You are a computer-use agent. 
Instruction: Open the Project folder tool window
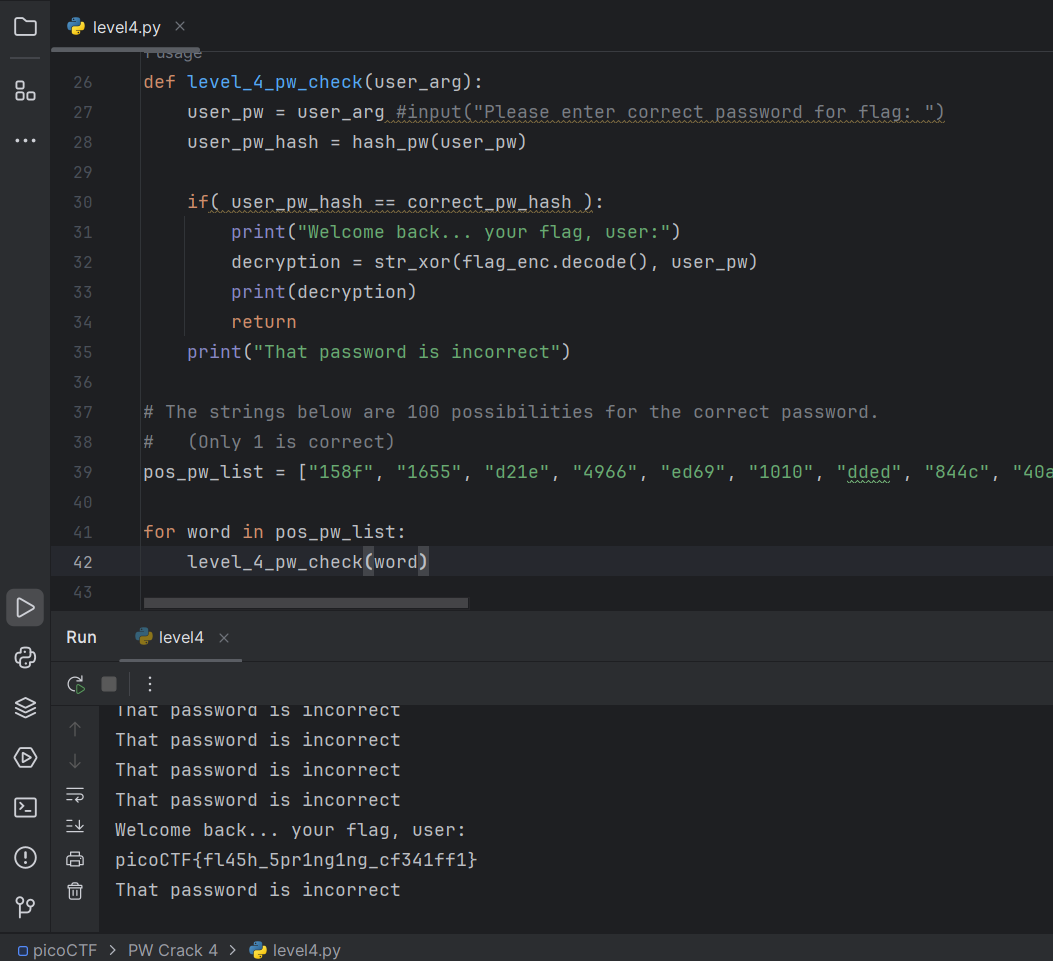point(25,27)
